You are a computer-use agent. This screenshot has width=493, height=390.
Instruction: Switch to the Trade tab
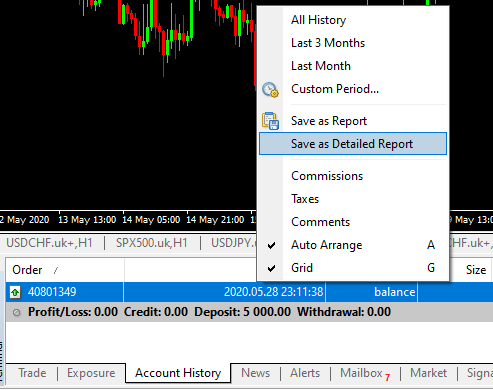point(32,373)
